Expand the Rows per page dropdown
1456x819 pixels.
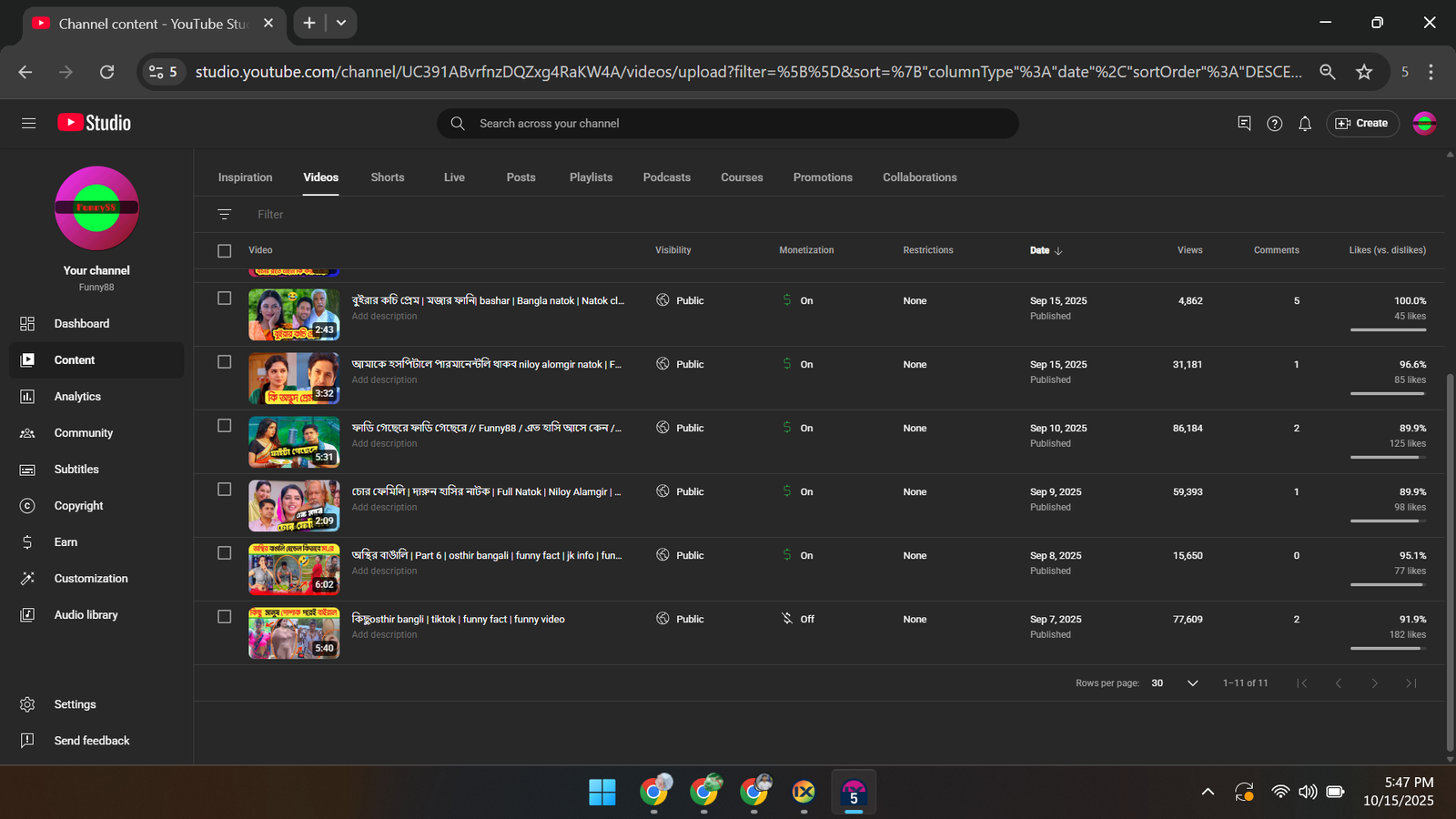click(x=1192, y=683)
